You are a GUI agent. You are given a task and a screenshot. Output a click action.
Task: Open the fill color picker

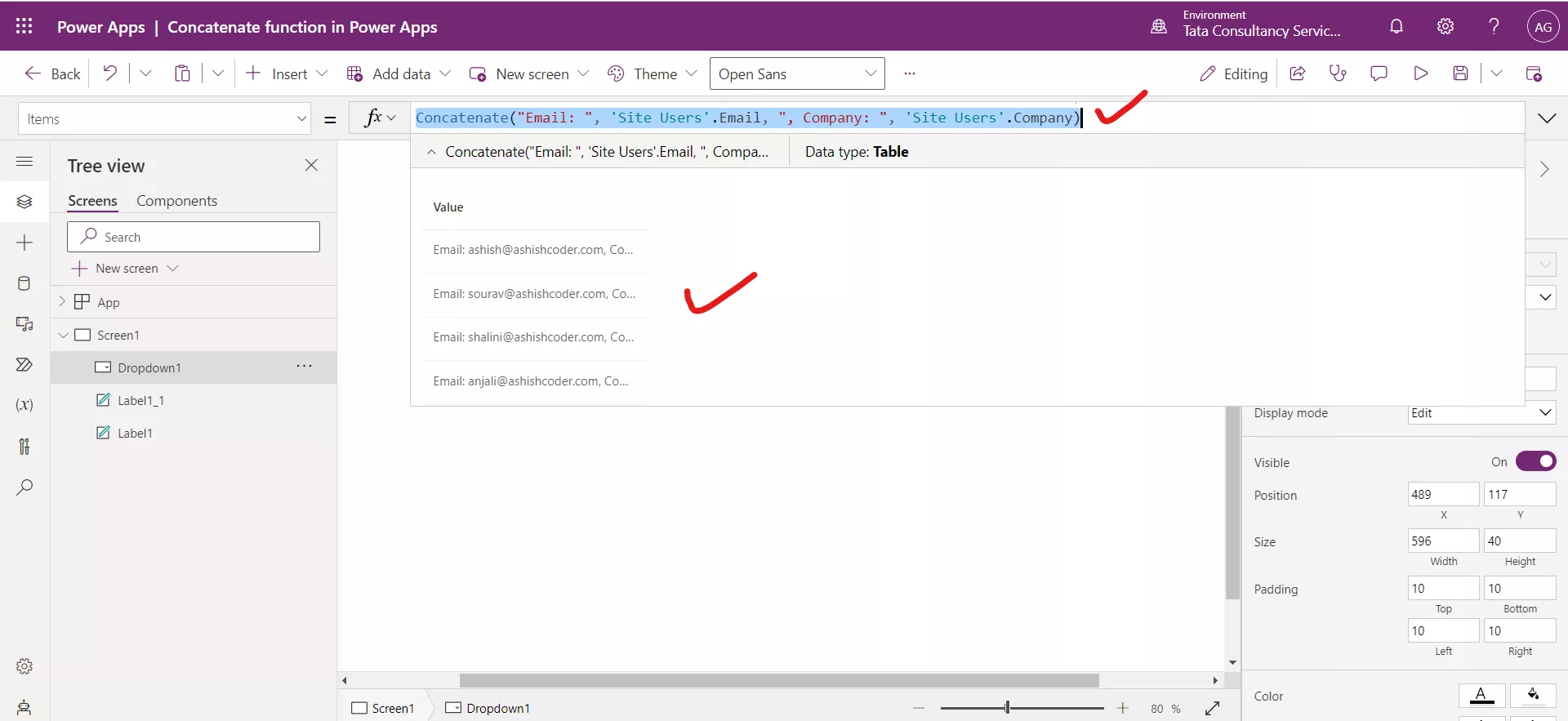[1533, 696]
